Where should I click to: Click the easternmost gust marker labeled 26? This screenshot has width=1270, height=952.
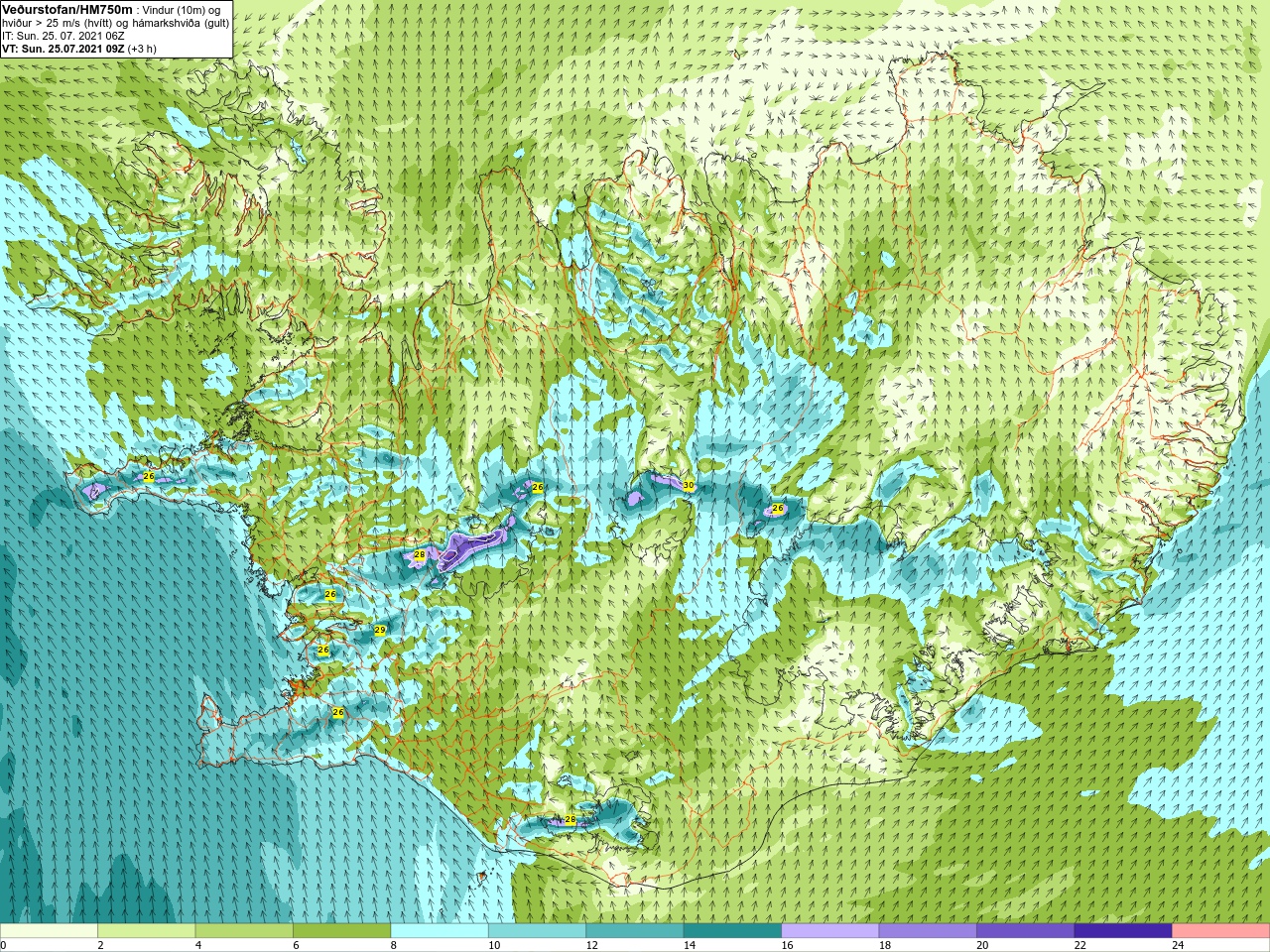click(x=778, y=509)
